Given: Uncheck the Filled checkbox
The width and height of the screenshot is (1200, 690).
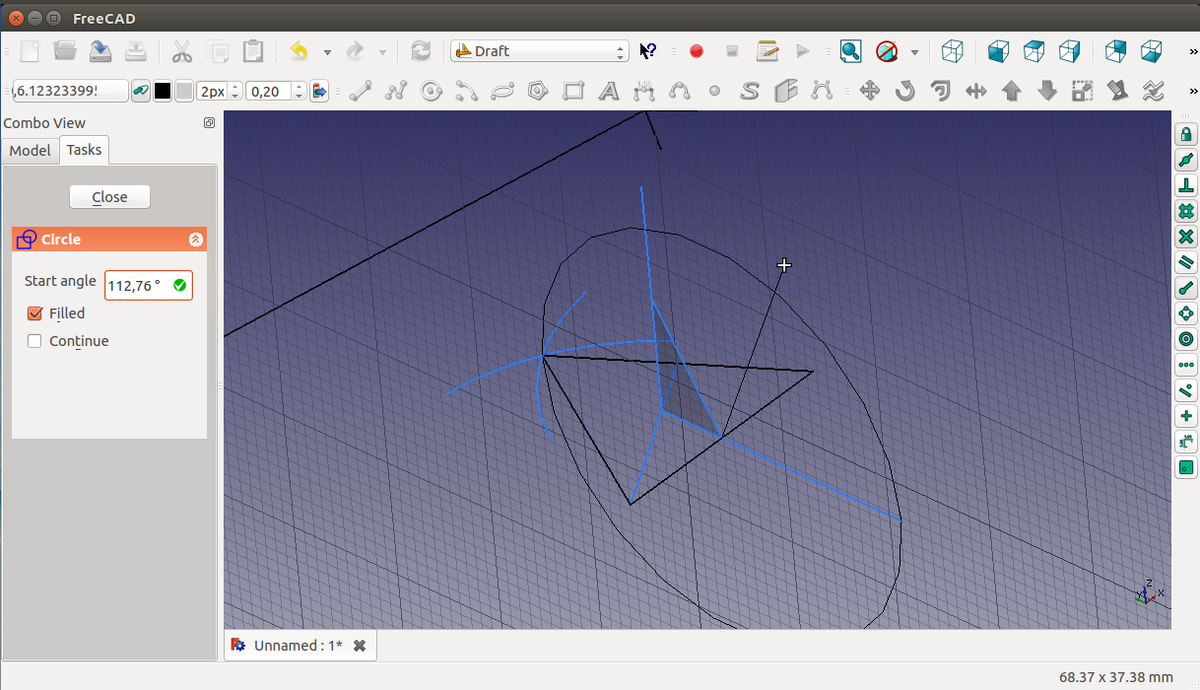Looking at the screenshot, I should tap(35, 313).
